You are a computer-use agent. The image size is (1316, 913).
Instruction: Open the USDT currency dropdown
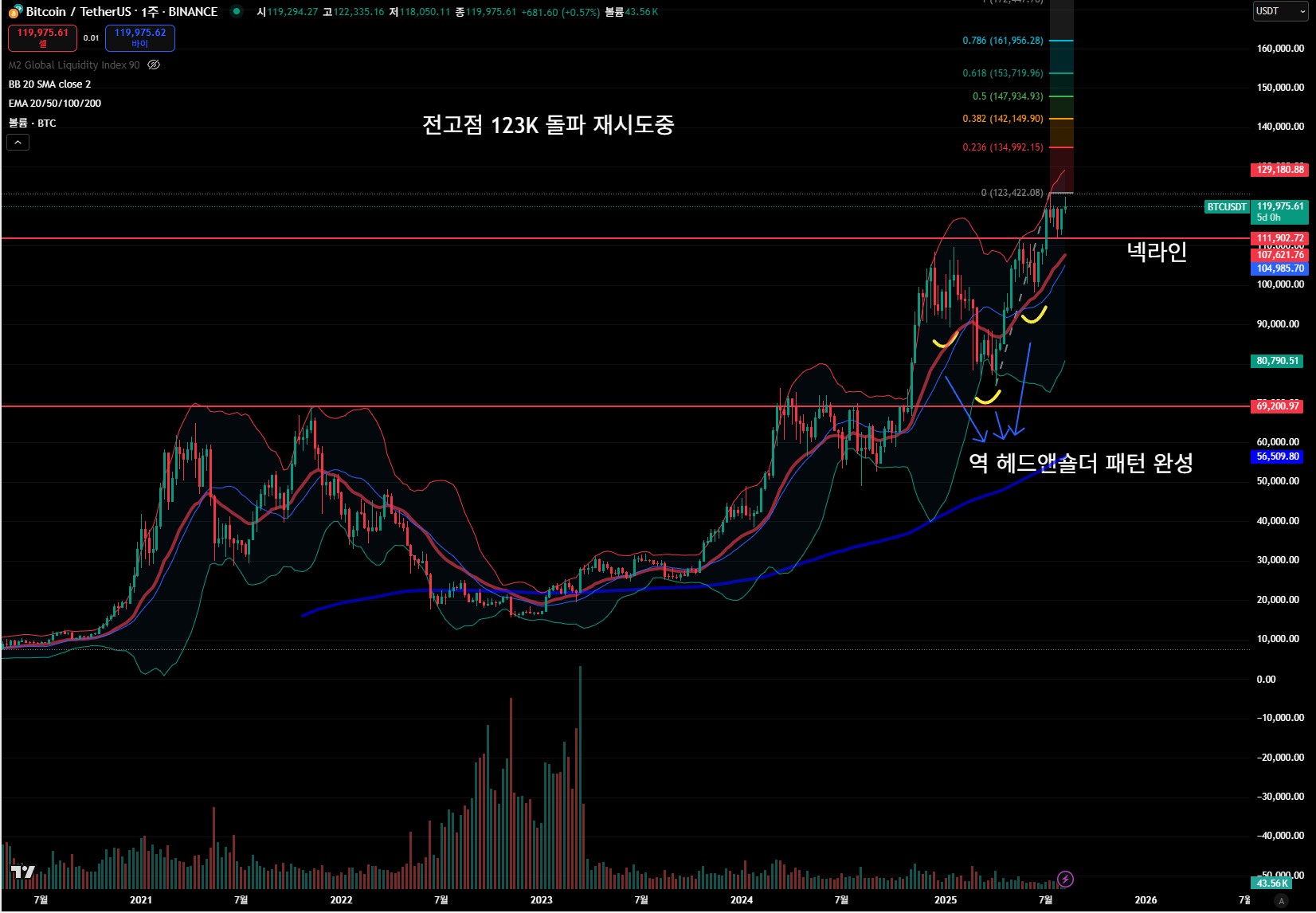point(1280,11)
